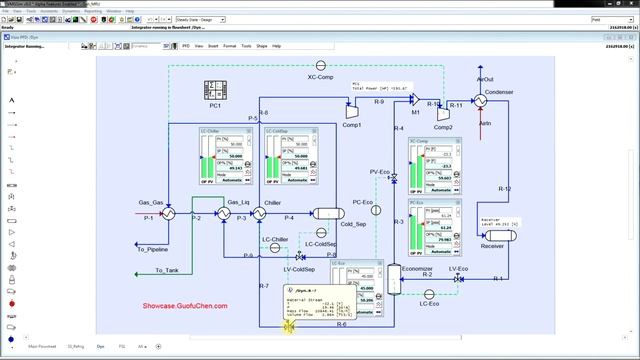
Task: Switch to the Dyn flowsheet tab
Action: [100, 347]
